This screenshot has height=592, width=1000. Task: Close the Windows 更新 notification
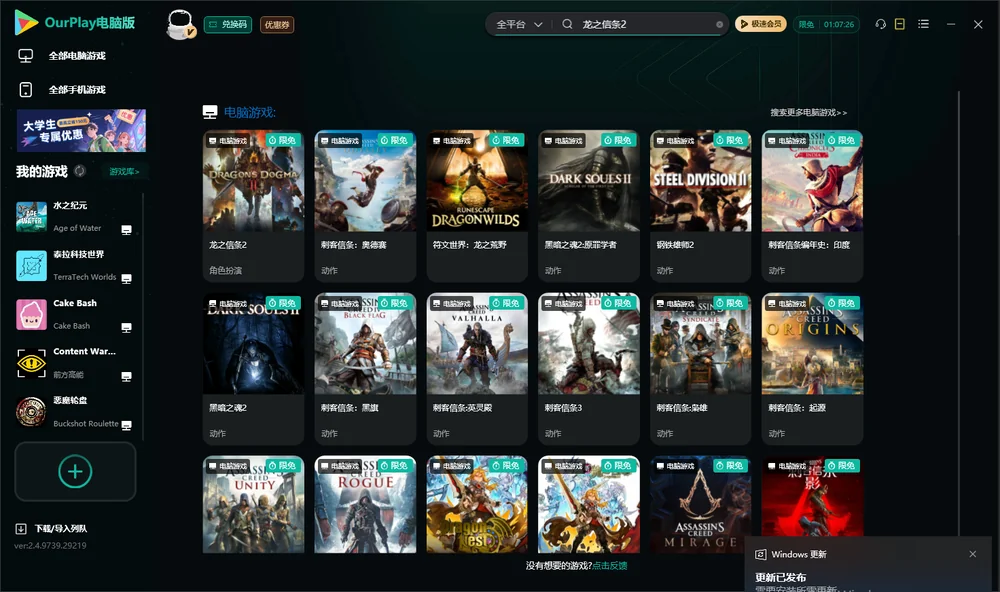(x=973, y=554)
